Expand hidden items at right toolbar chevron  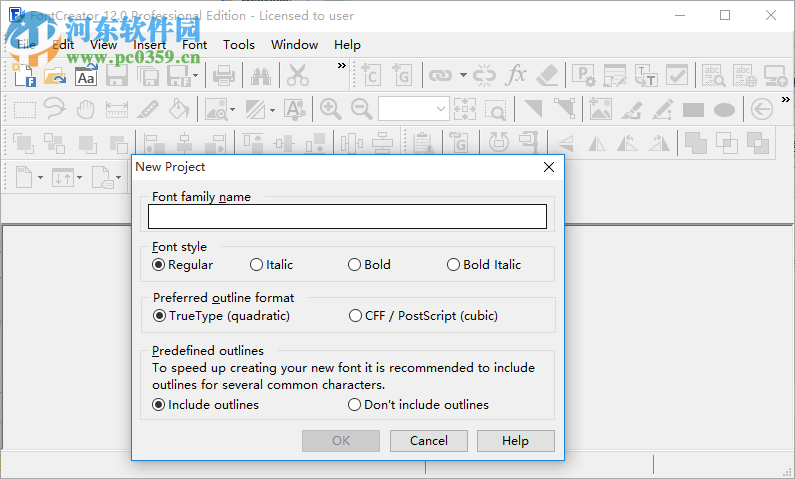click(785, 99)
